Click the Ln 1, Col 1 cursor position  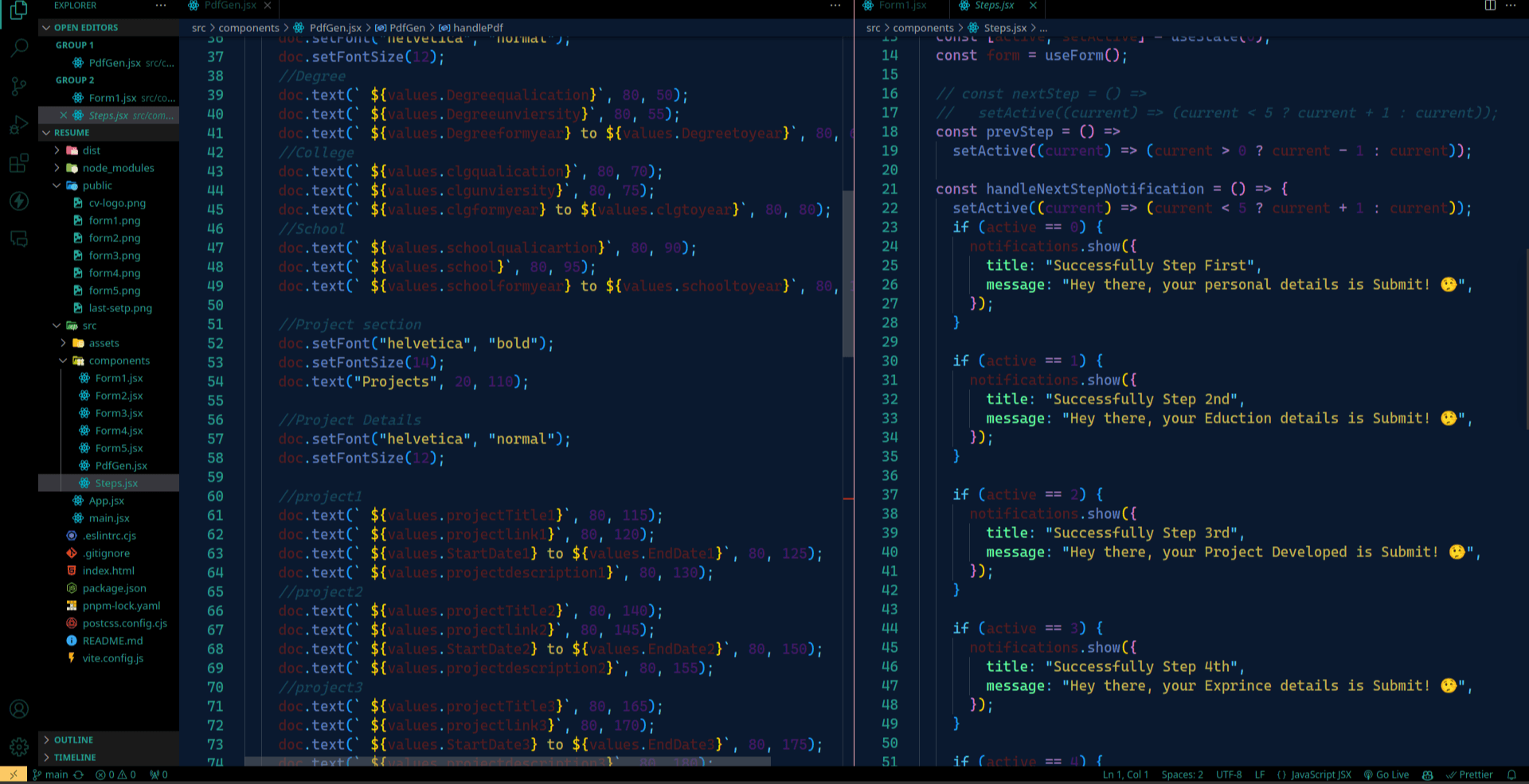pyautogui.click(x=1126, y=774)
